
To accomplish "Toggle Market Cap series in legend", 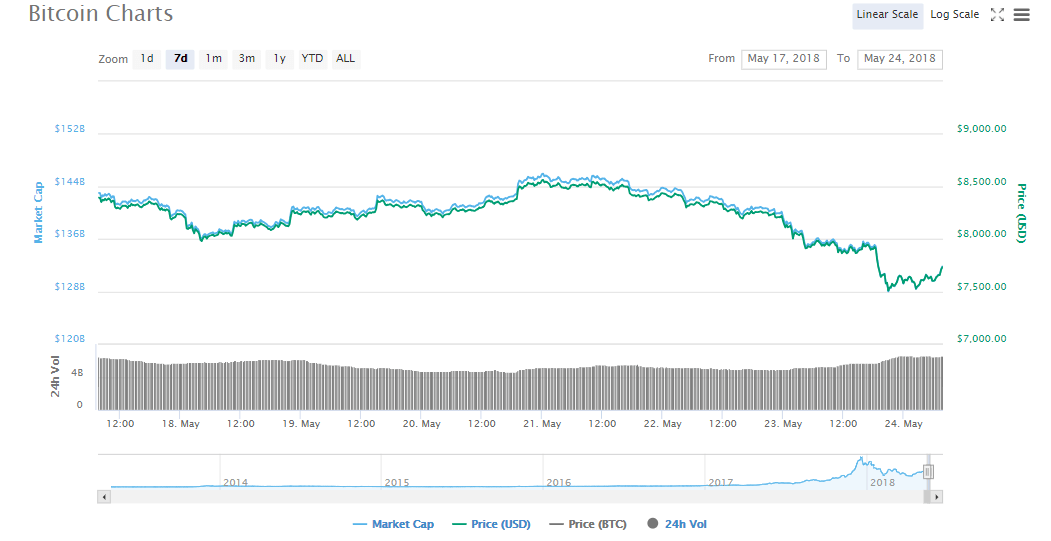I will click(393, 524).
